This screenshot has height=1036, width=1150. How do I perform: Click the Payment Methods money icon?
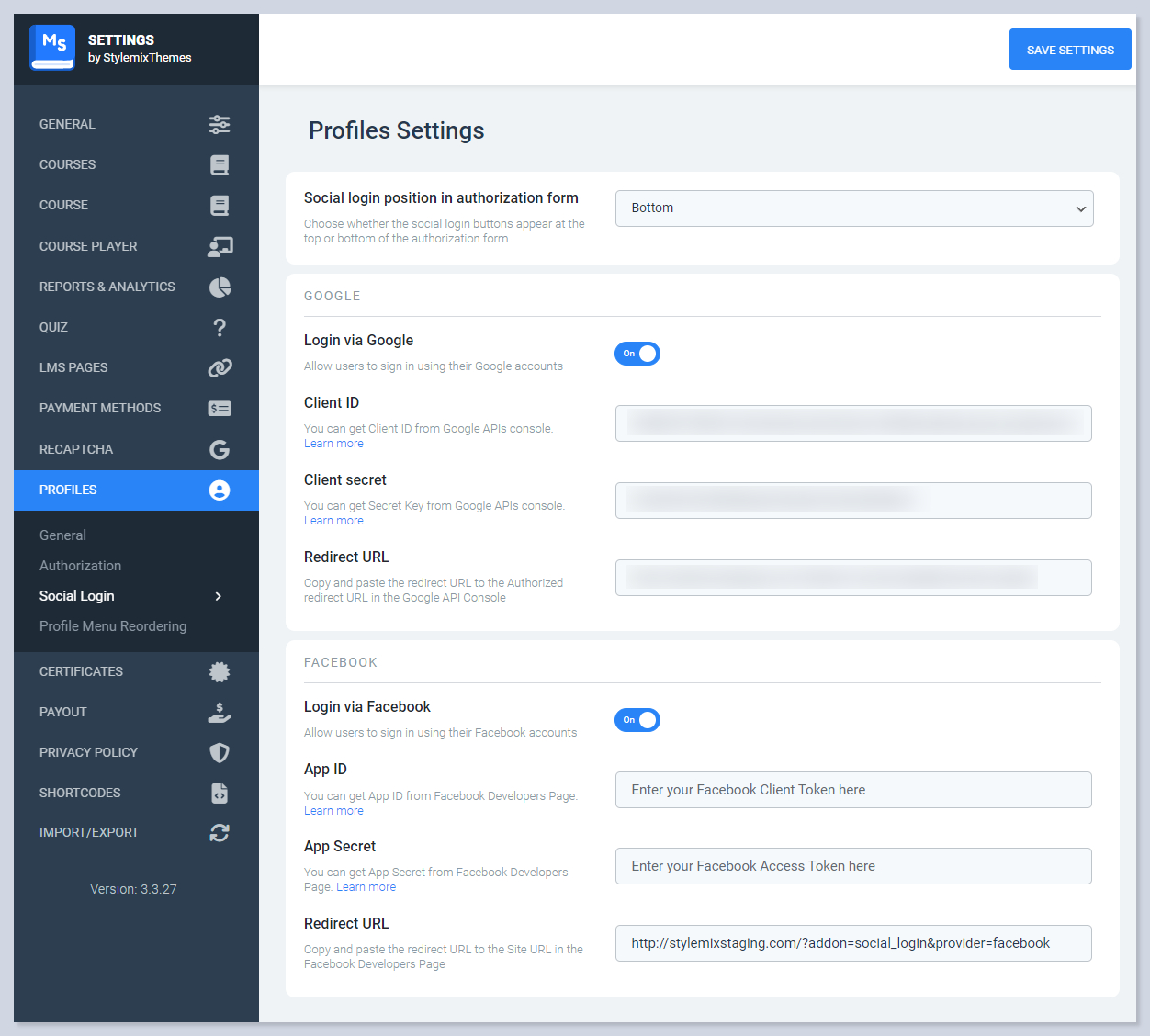[220, 408]
